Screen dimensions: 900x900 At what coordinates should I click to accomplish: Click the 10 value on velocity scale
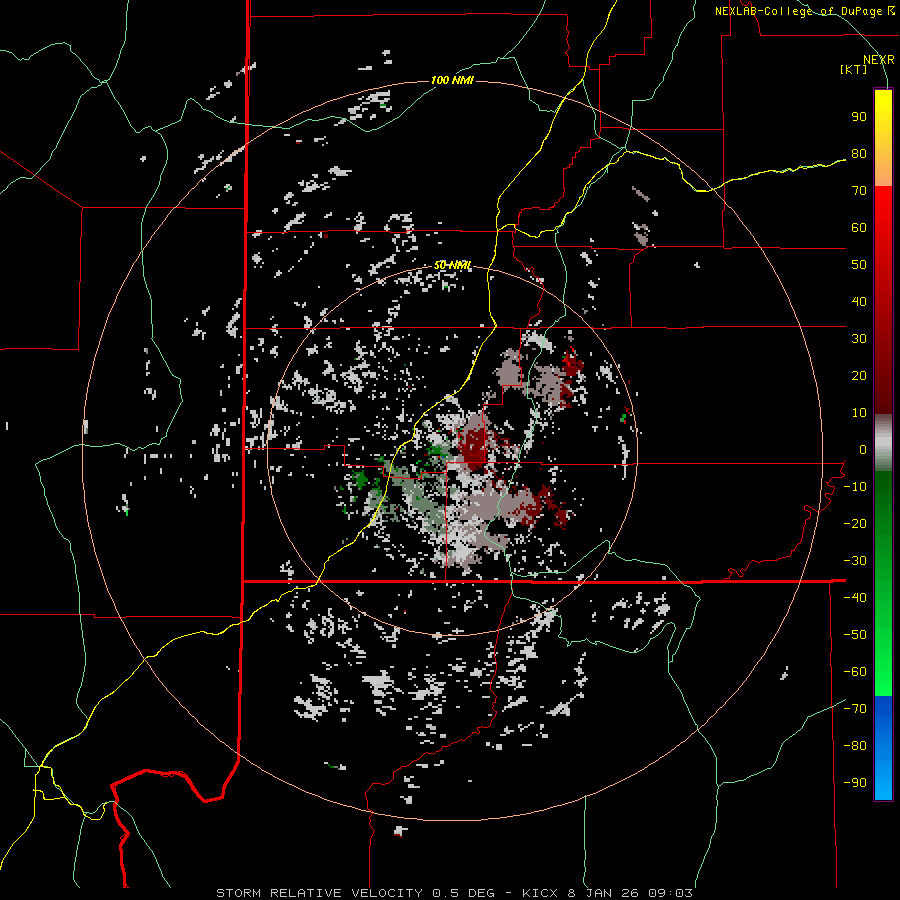(859, 413)
